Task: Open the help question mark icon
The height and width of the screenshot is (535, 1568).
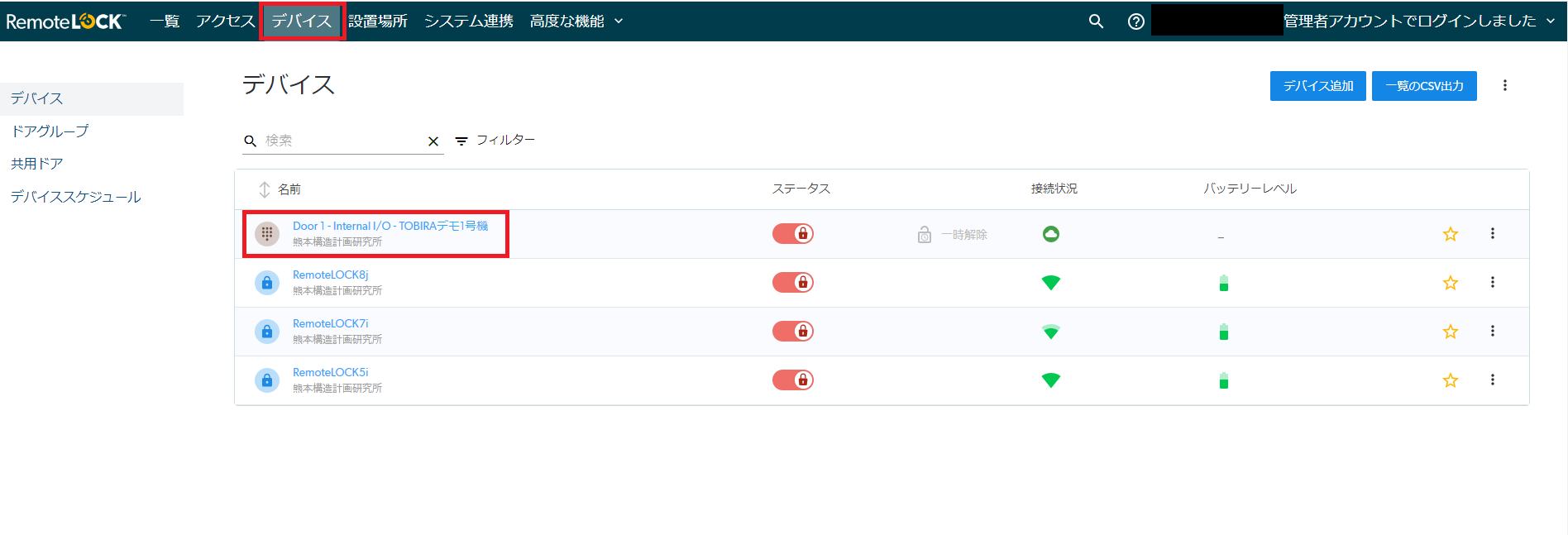Action: [1136, 21]
